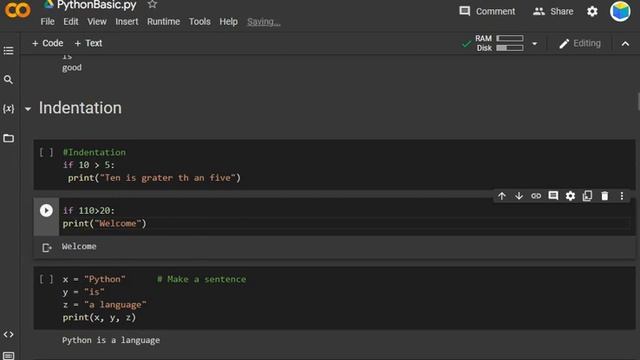Viewport: 640px width, 360px height.
Task: Open notebook settings gear icon
Action: pos(592,11)
